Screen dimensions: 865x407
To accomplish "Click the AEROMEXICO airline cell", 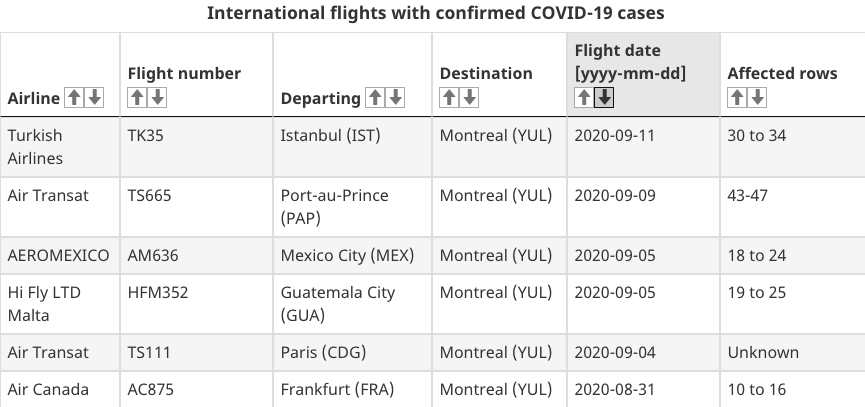I will [x=60, y=256].
